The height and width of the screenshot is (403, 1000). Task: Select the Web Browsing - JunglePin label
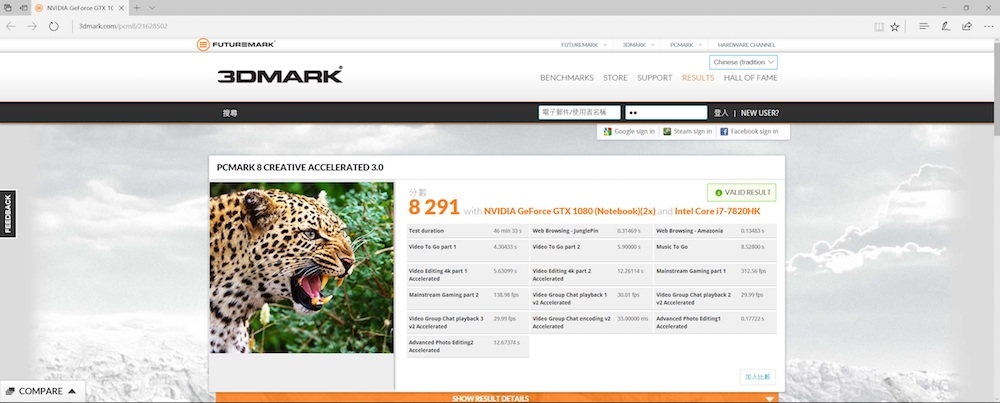(x=565, y=231)
